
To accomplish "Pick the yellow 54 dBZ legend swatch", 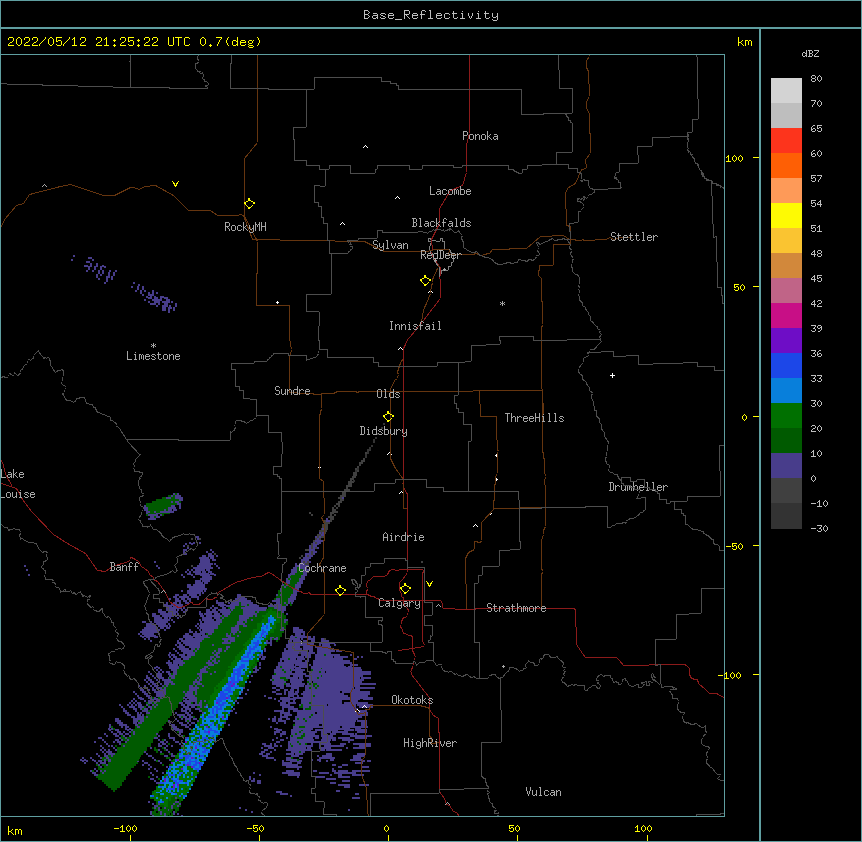I will pyautogui.click(x=786, y=215).
